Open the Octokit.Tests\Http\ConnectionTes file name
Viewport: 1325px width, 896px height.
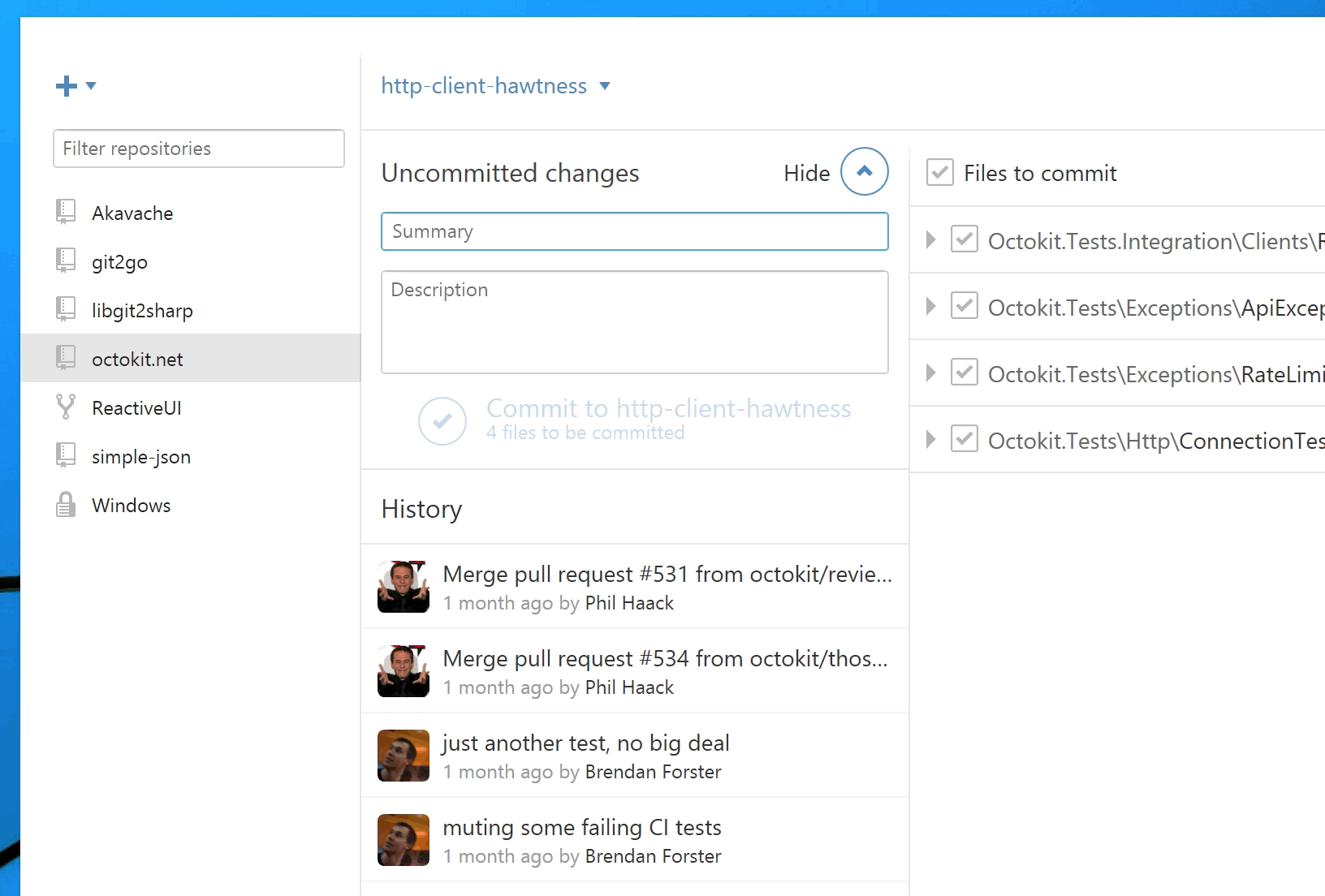click(x=1156, y=441)
